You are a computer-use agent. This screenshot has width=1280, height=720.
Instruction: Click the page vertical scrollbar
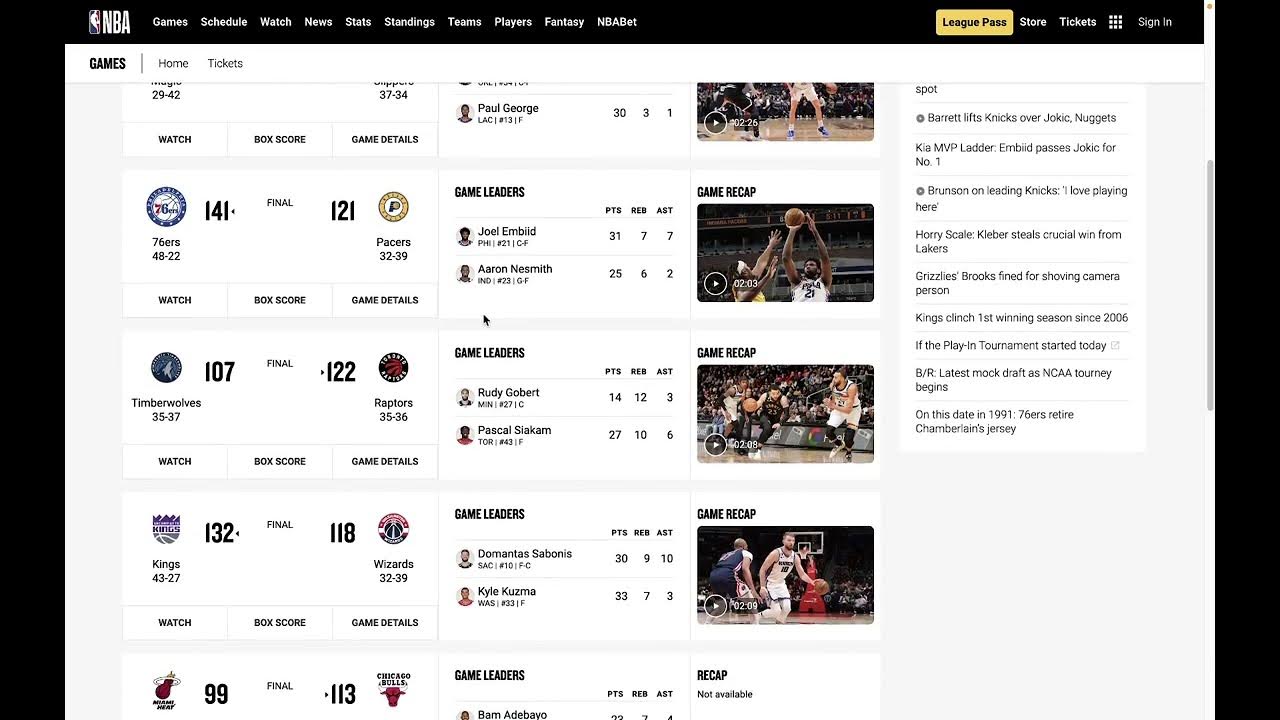[1210, 285]
